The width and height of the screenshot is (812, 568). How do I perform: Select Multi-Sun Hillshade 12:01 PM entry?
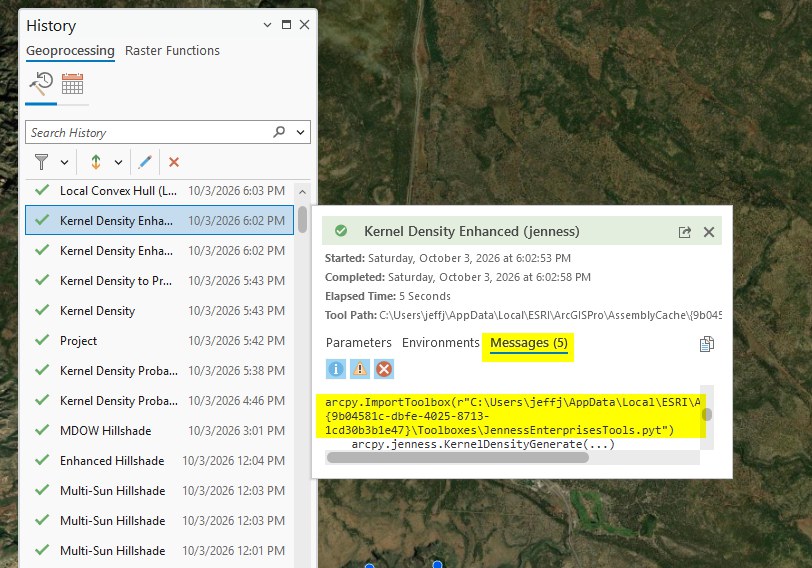(x=160, y=551)
